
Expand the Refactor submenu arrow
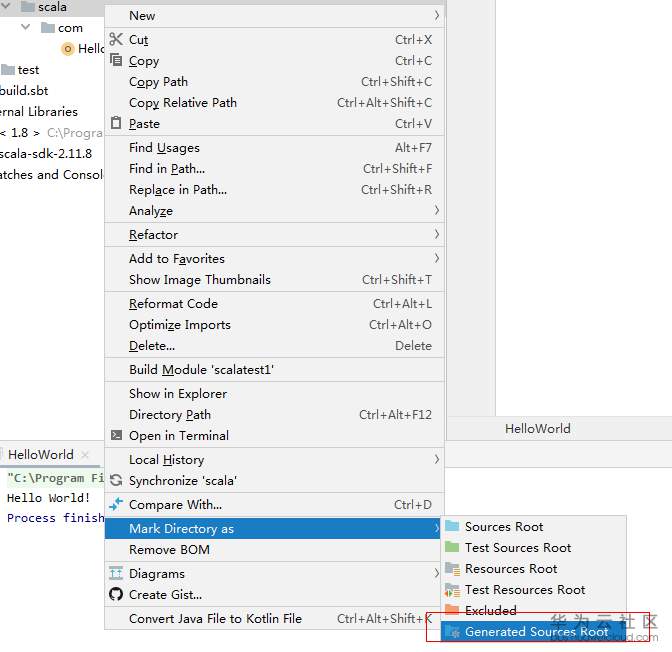click(x=436, y=234)
